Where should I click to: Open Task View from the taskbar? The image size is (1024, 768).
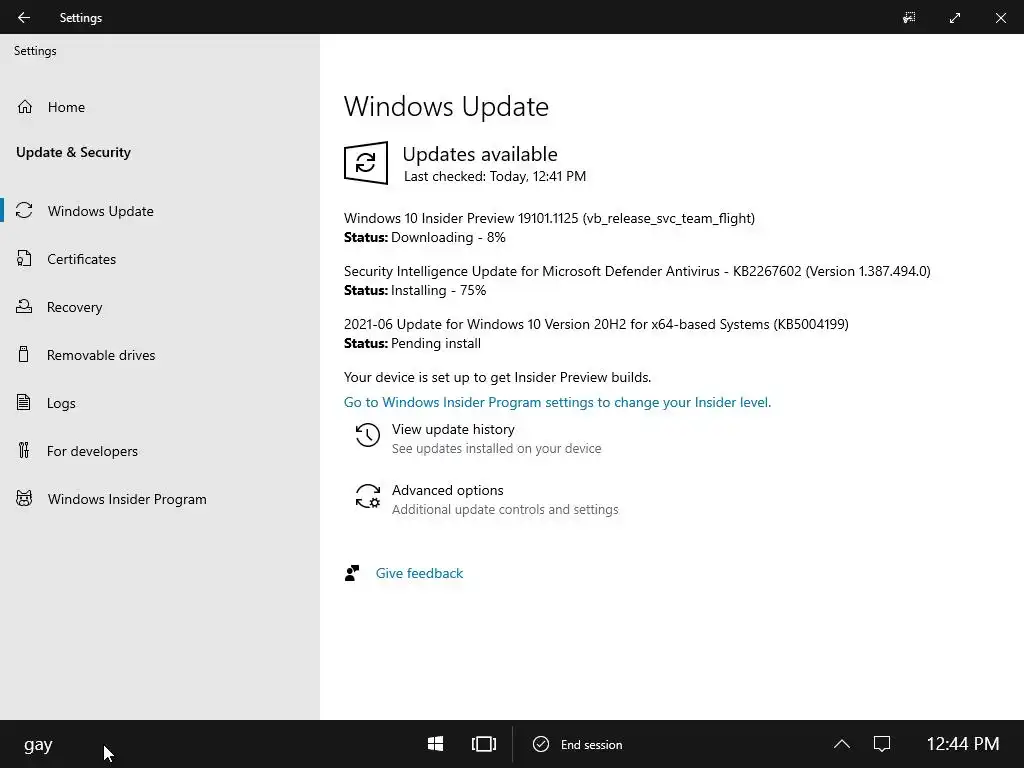pos(484,744)
